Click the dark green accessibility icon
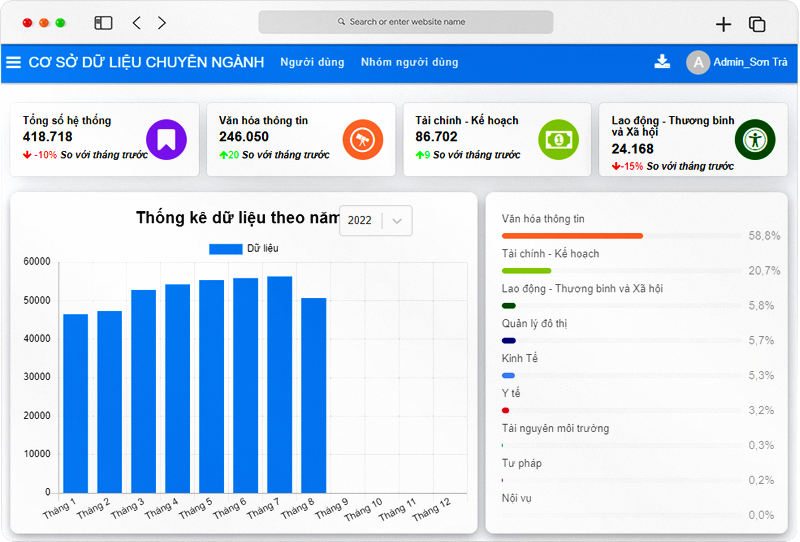This screenshot has width=800, height=542. pos(755,139)
